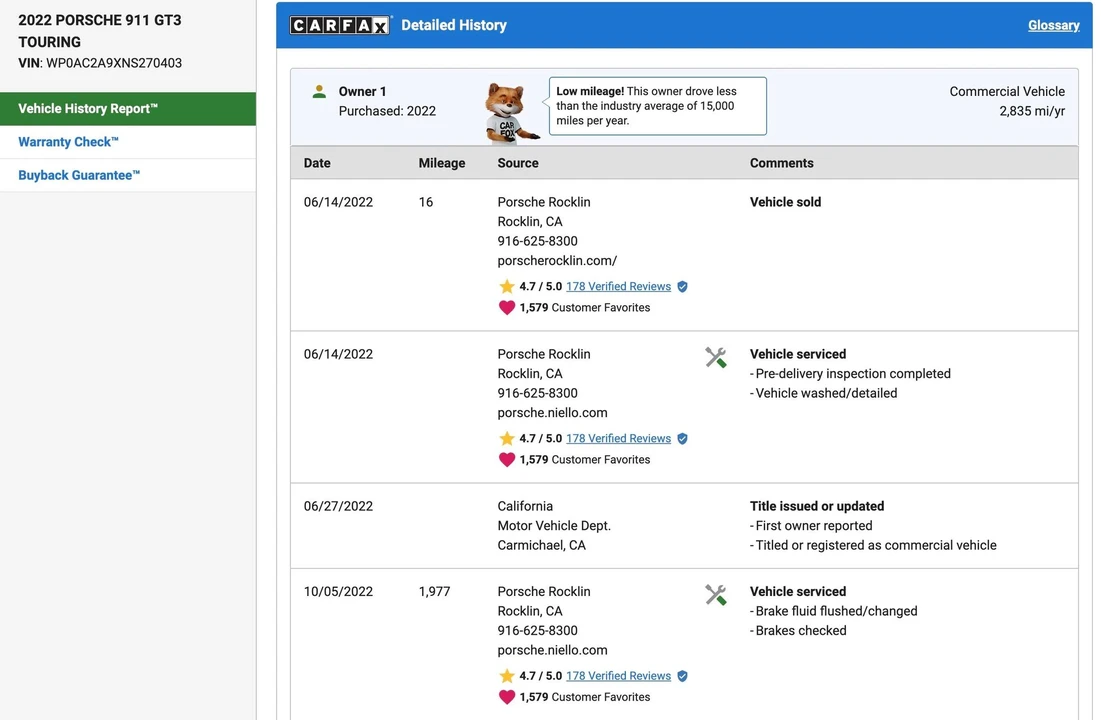
Task: Click the Low mileage speech bubble
Action: (x=657, y=106)
